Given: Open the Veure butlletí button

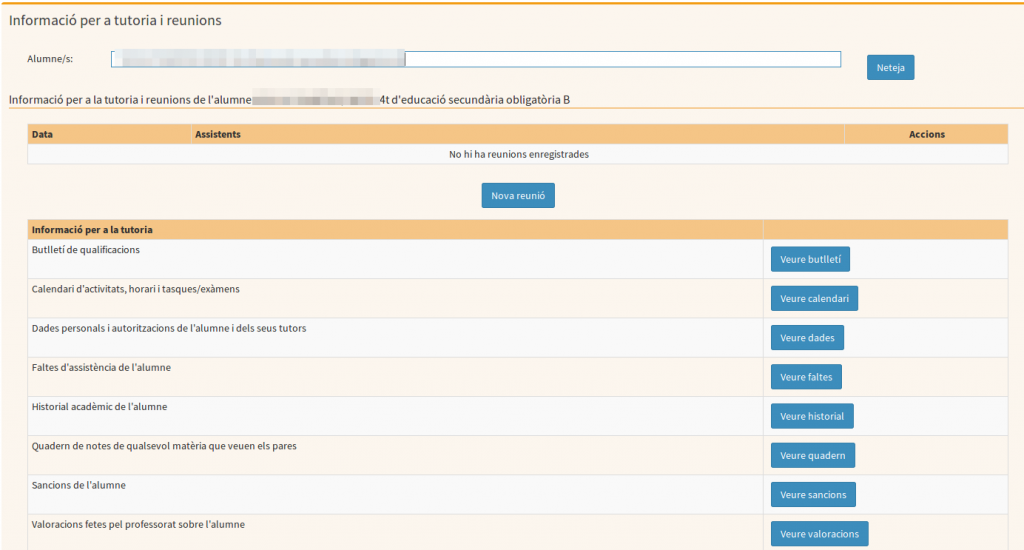Looking at the screenshot, I should 810,260.
